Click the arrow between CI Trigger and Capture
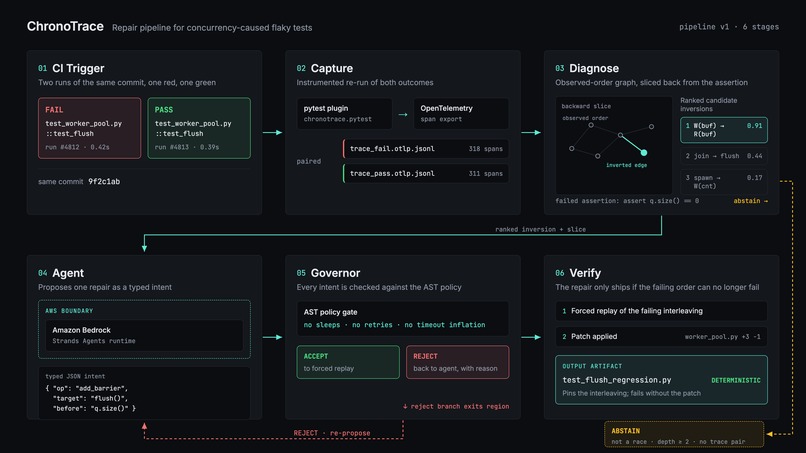This screenshot has width=806, height=453. click(x=272, y=133)
